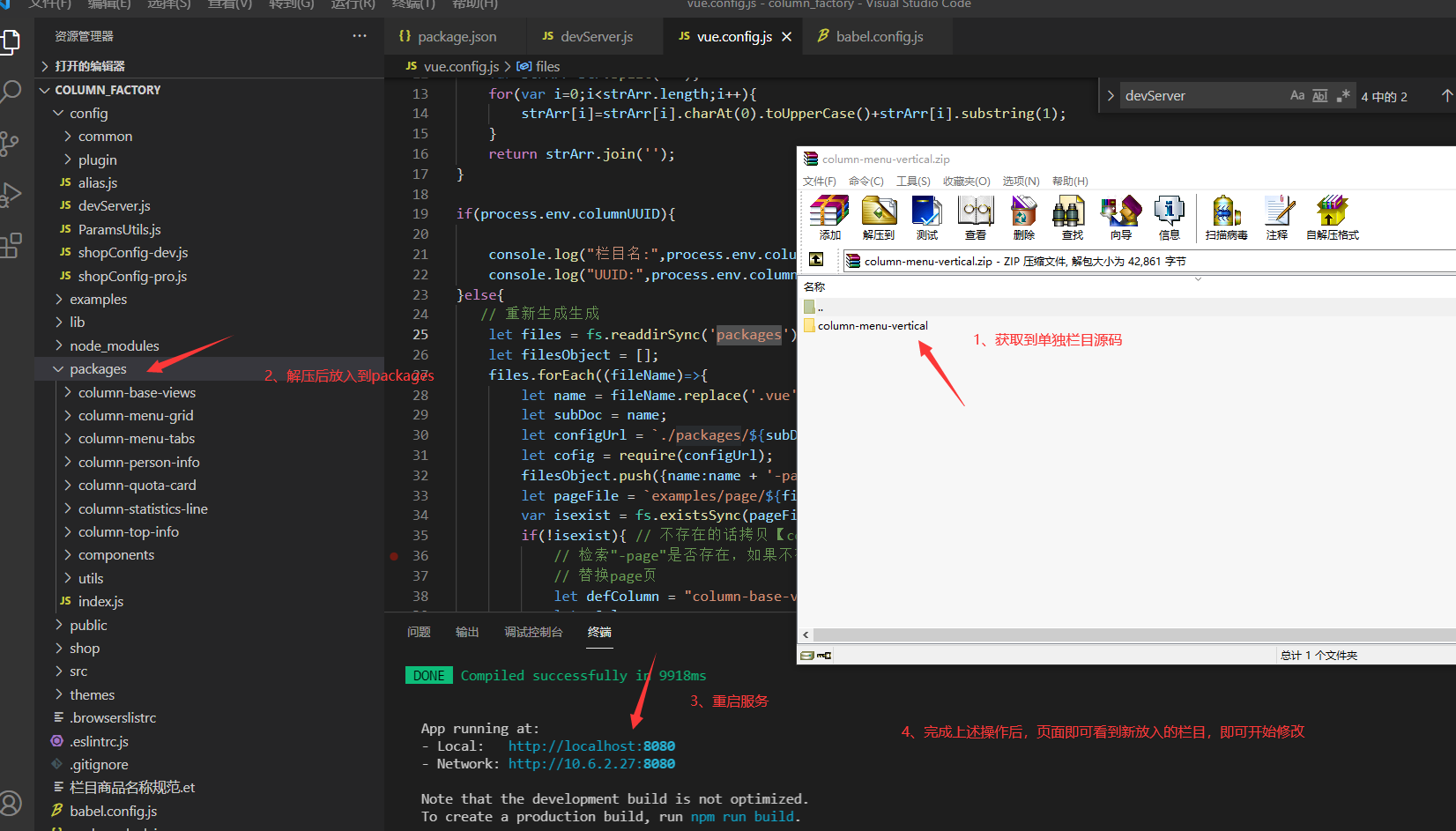Viewport: 1456px width, 831px height.
Task: Click the WinRAR 解压到 (Extract To) icon
Action: pos(879,218)
